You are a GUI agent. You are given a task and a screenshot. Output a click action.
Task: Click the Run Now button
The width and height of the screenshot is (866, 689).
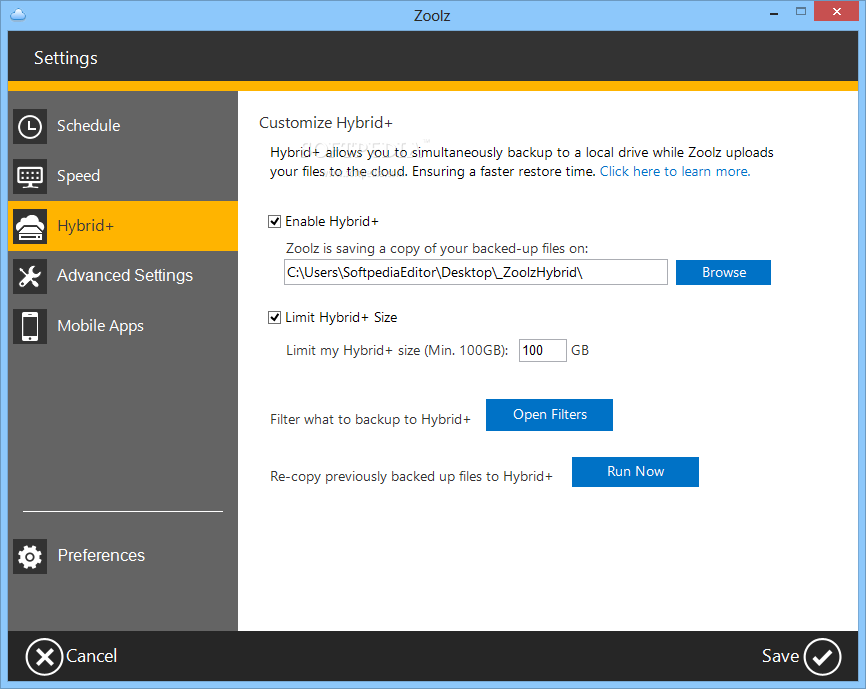click(635, 472)
